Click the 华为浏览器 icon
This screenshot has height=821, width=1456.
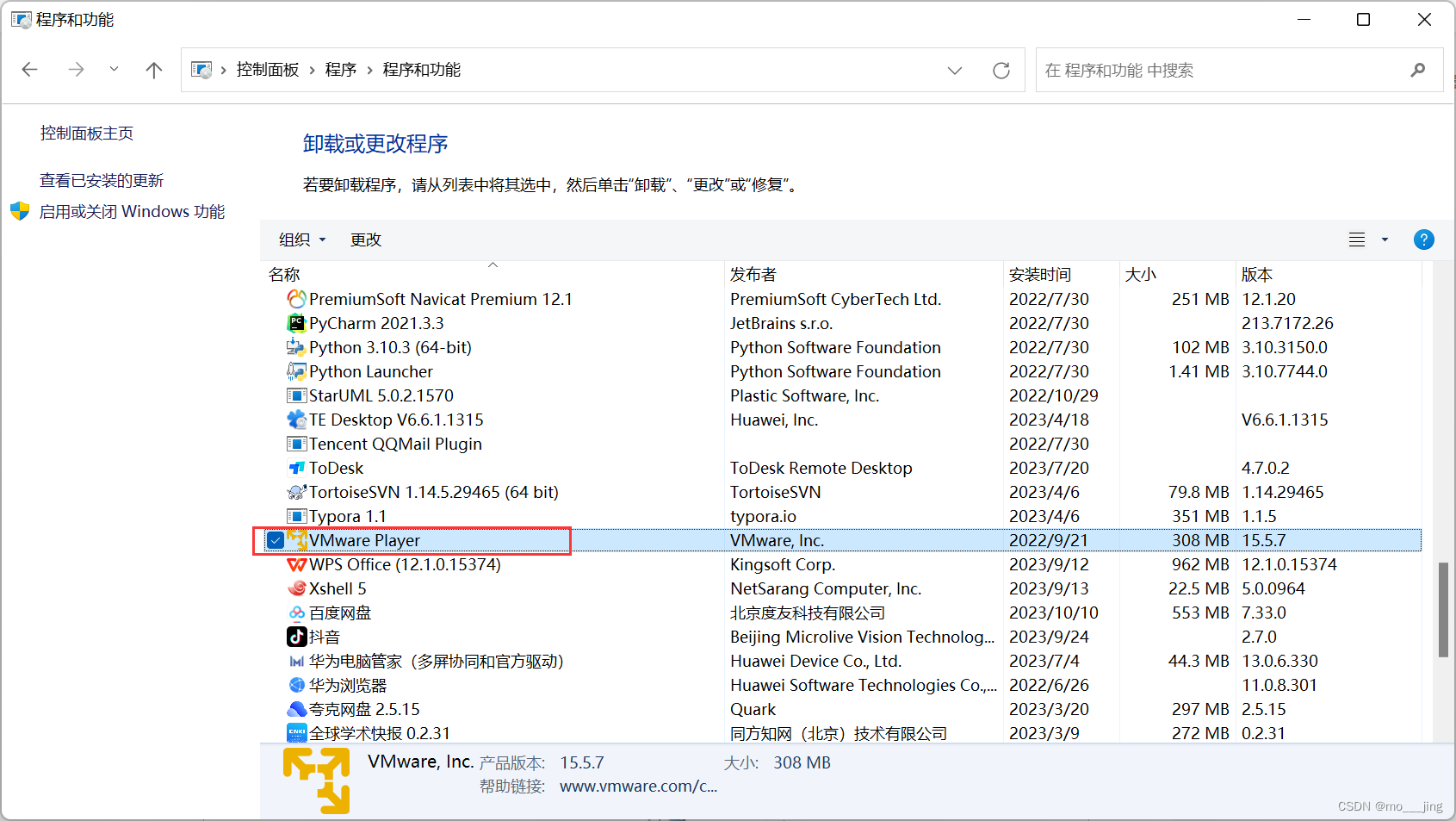pos(296,685)
